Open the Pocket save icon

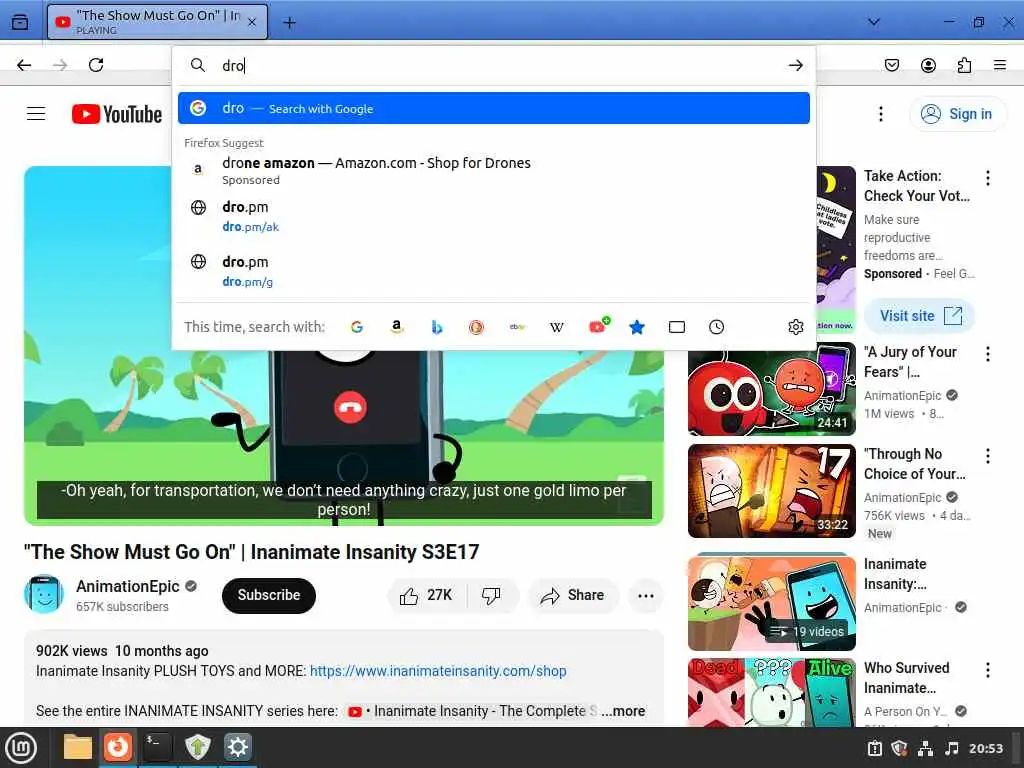click(891, 65)
